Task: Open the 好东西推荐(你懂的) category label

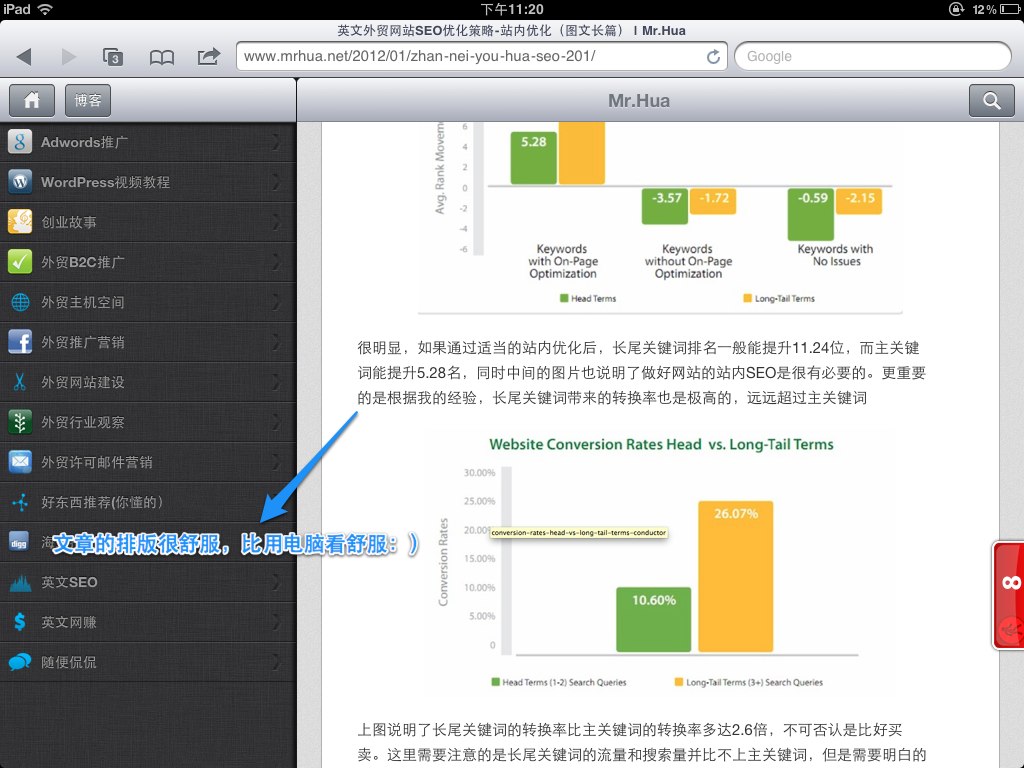Action: point(102,502)
